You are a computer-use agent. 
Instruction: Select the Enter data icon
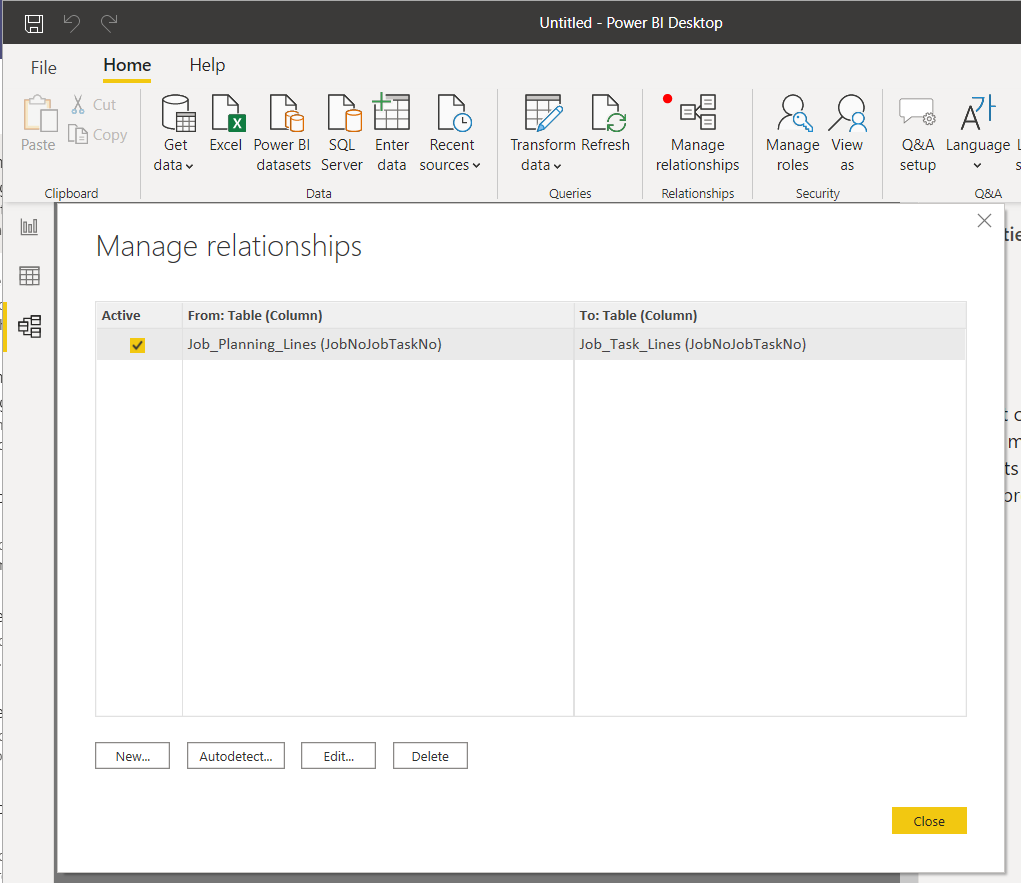click(x=392, y=115)
